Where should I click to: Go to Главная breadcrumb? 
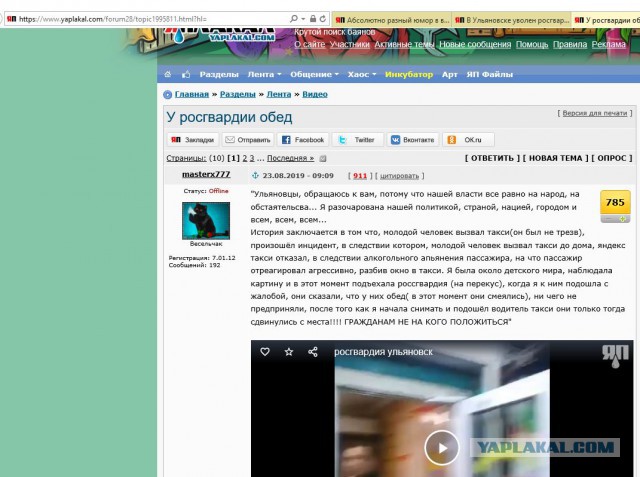pyautogui.click(x=191, y=94)
